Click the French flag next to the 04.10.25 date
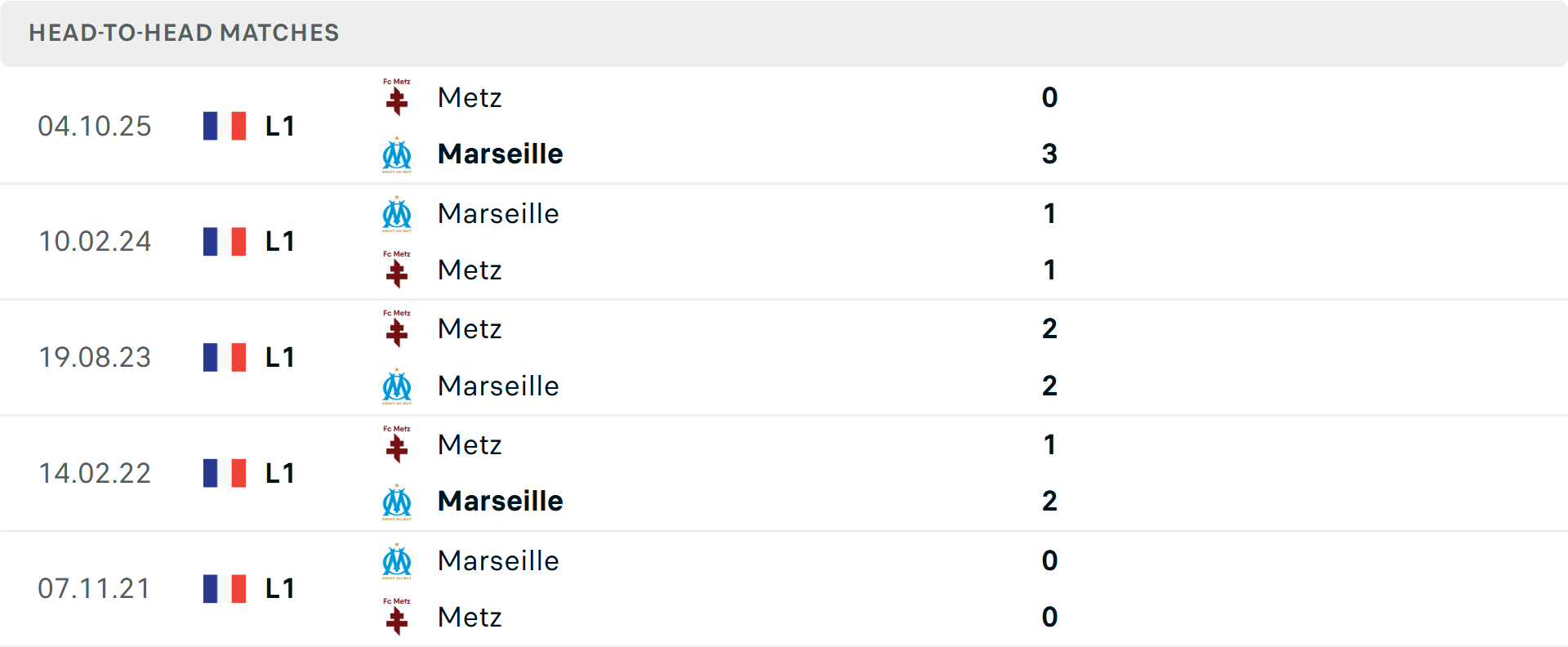Image resolution: width=1568 pixels, height=647 pixels. pos(225,126)
